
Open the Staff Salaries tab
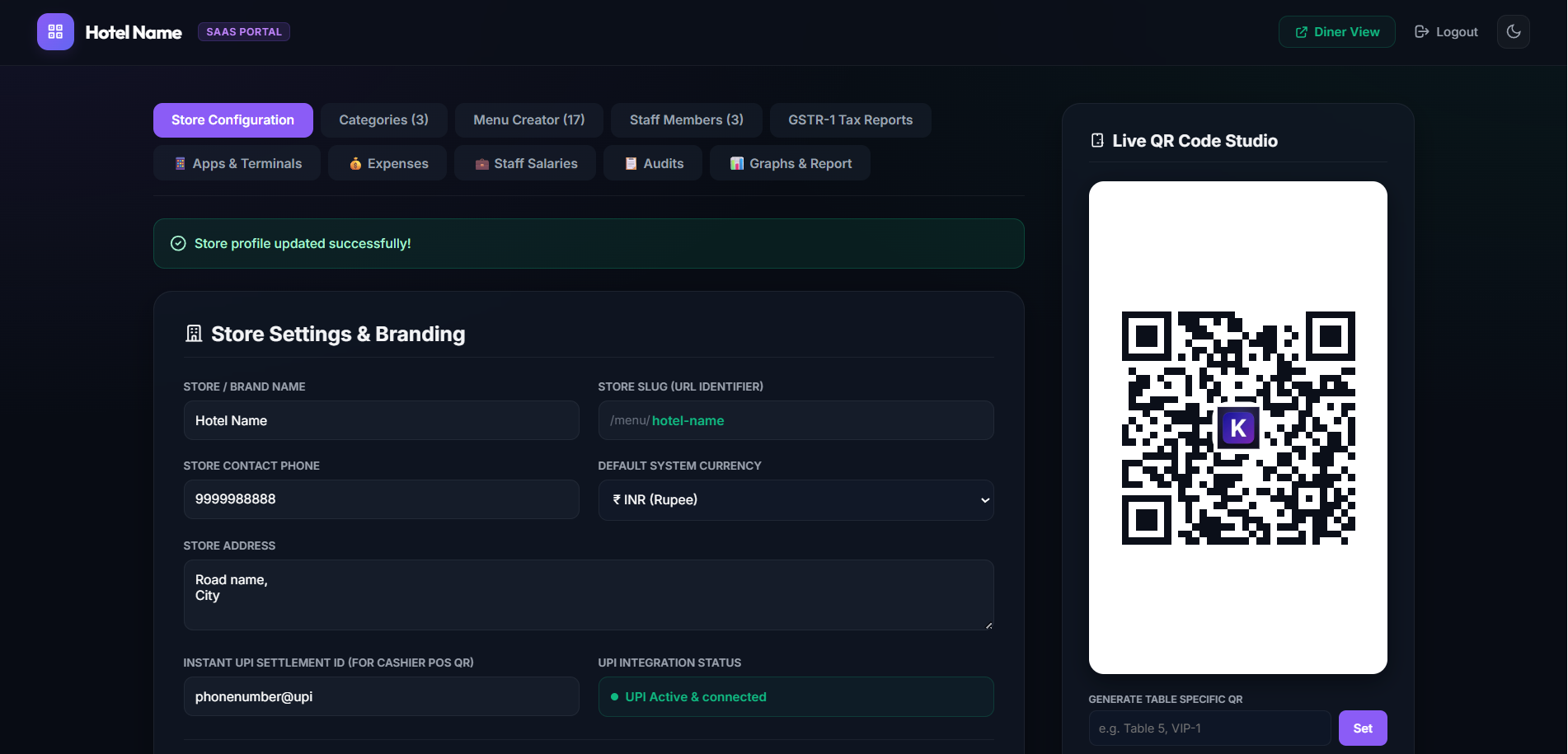pos(525,163)
